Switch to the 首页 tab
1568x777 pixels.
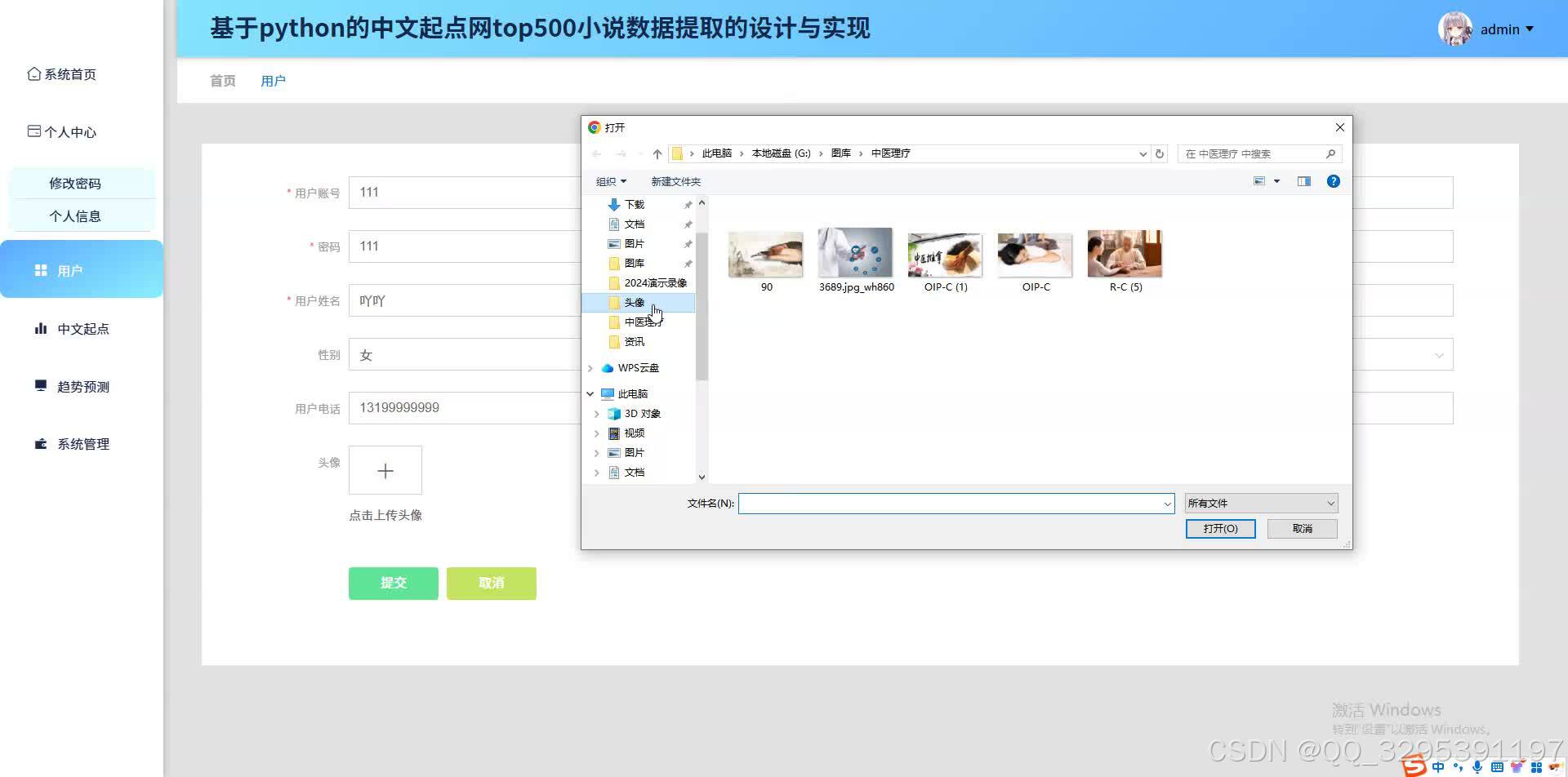pos(221,80)
